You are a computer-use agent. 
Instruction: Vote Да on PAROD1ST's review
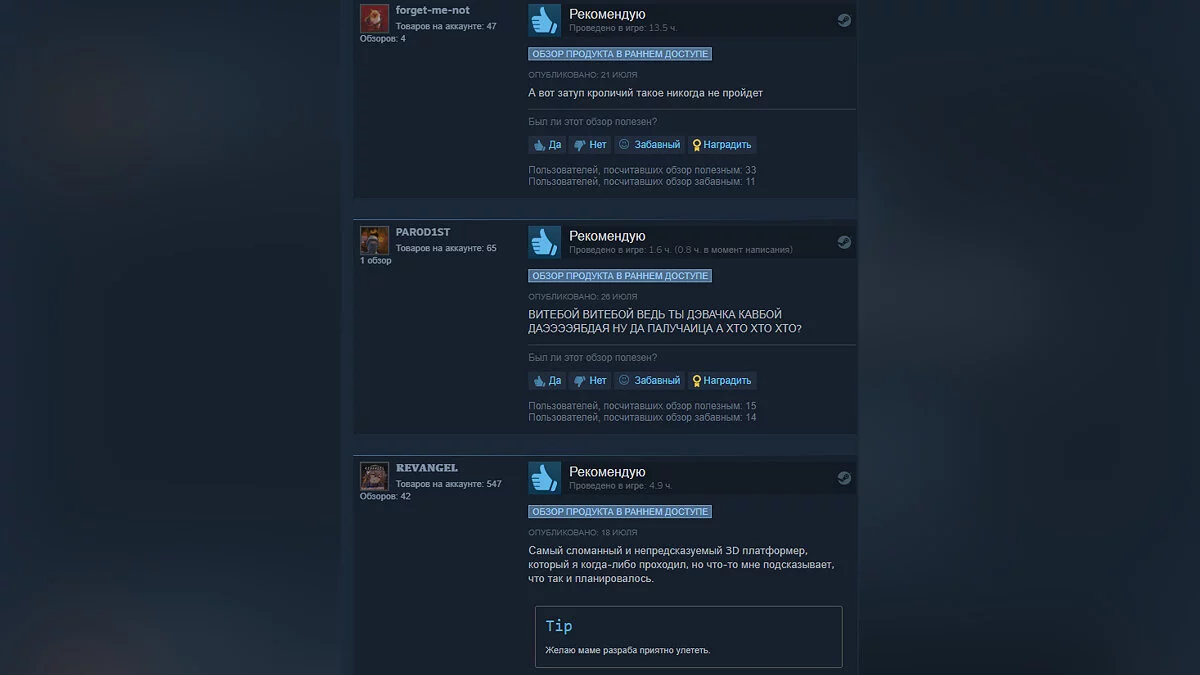tap(547, 381)
